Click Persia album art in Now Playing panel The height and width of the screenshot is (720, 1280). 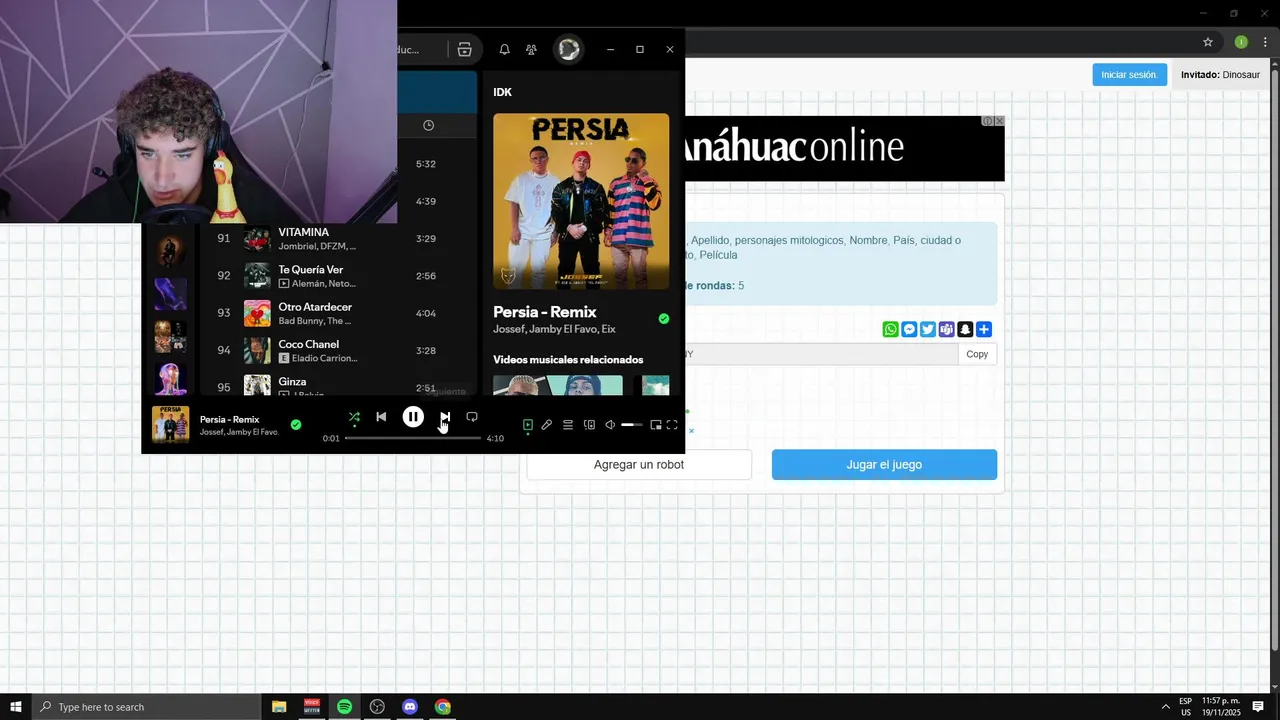(x=581, y=201)
